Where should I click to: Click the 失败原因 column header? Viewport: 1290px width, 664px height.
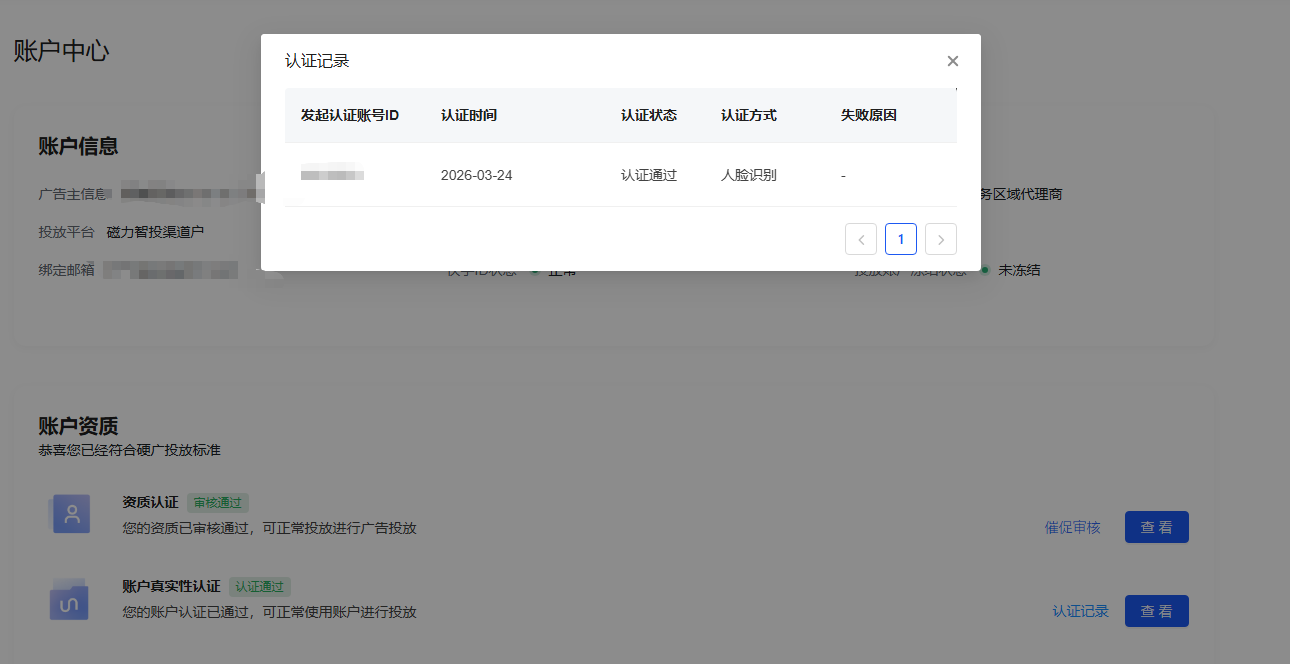click(869, 115)
